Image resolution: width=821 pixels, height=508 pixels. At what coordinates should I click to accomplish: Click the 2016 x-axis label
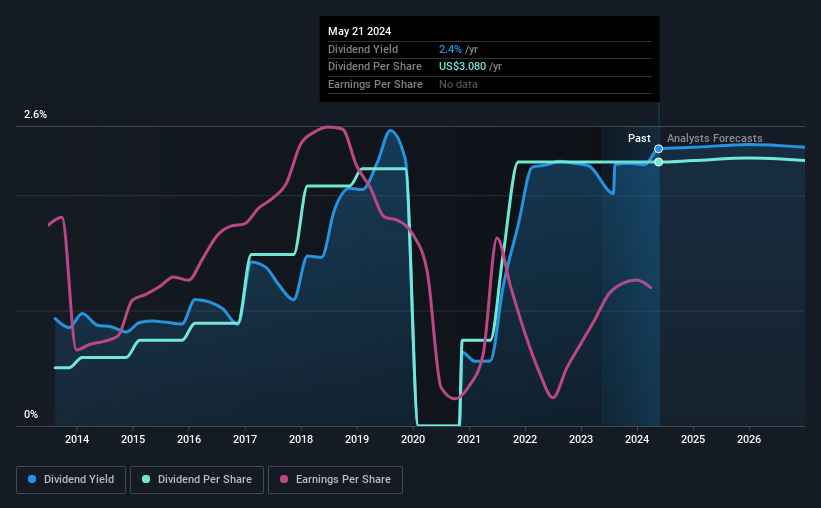(189, 439)
